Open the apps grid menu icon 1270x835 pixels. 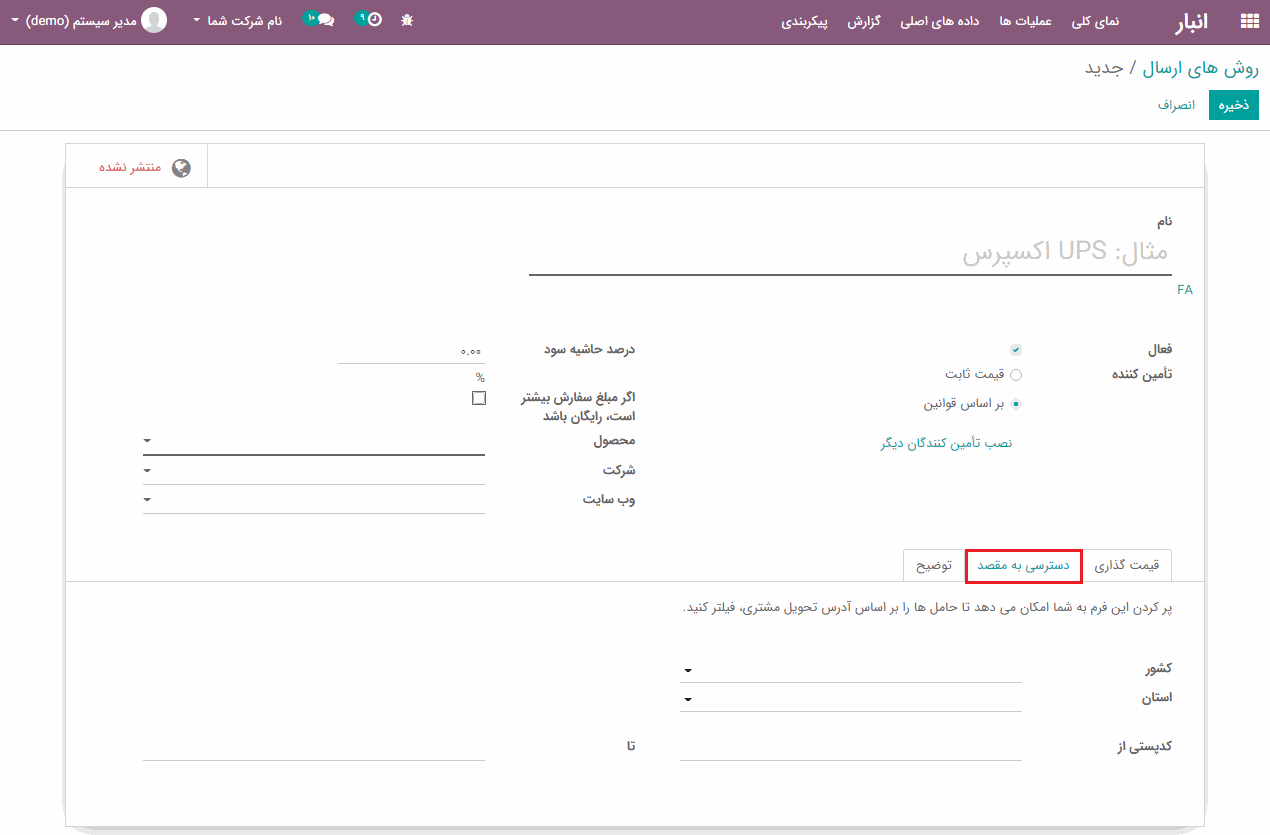coord(1249,21)
